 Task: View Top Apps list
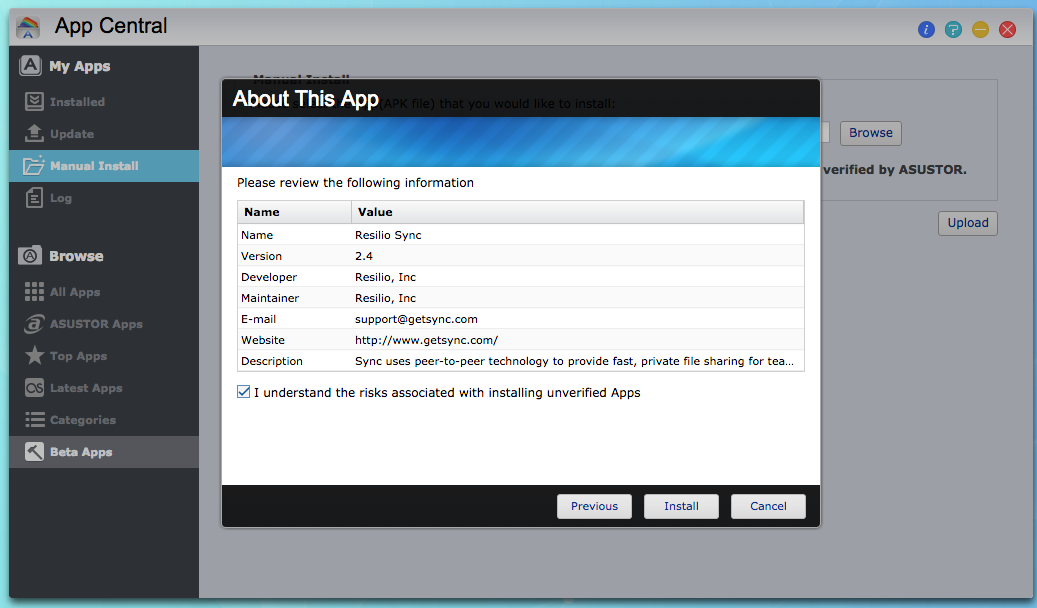pos(104,356)
